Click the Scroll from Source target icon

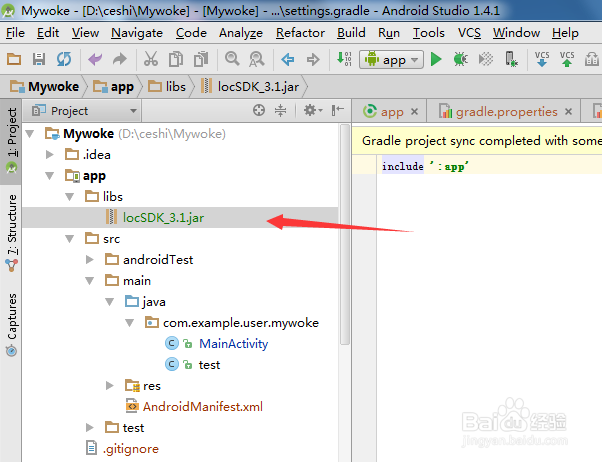pyautogui.click(x=259, y=111)
